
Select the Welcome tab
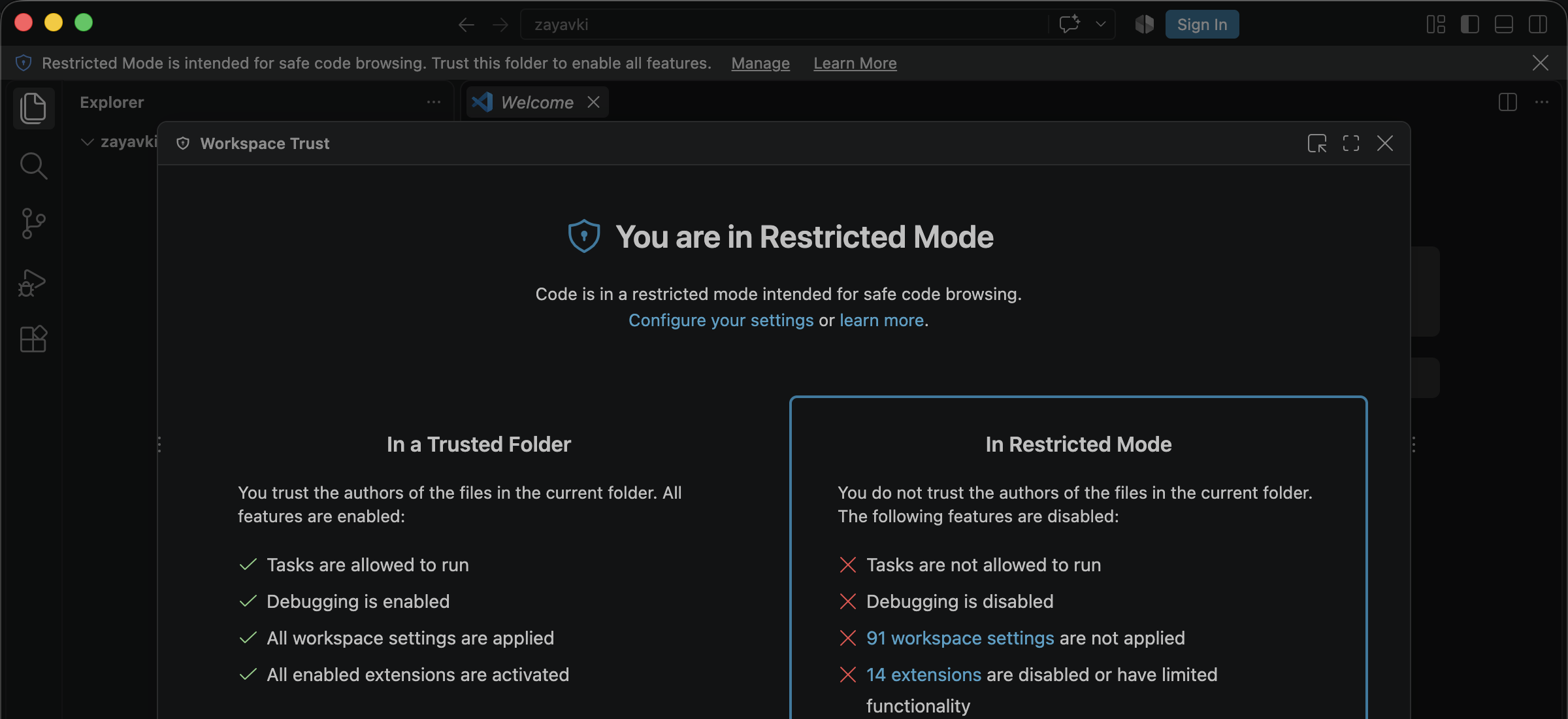[537, 102]
